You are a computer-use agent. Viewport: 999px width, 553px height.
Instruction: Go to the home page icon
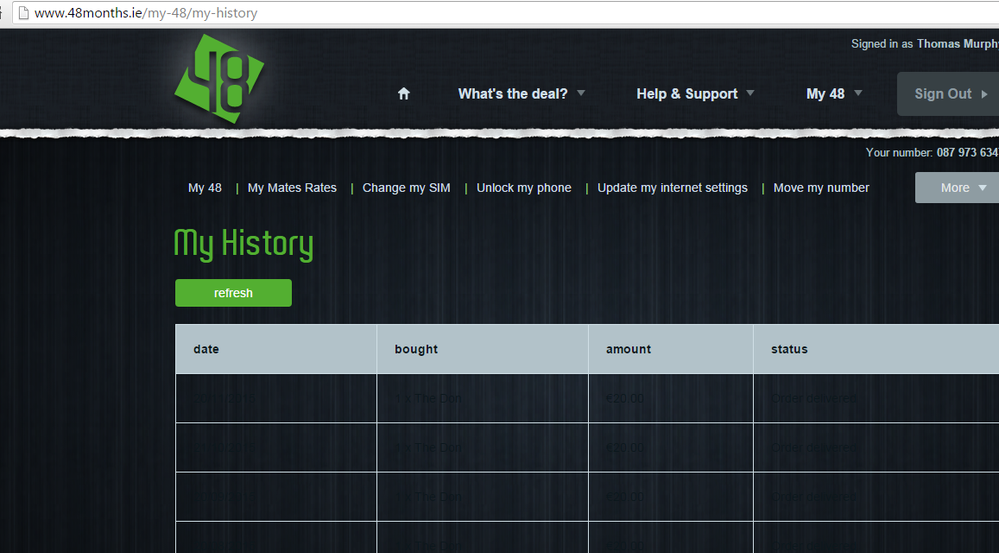tap(404, 94)
